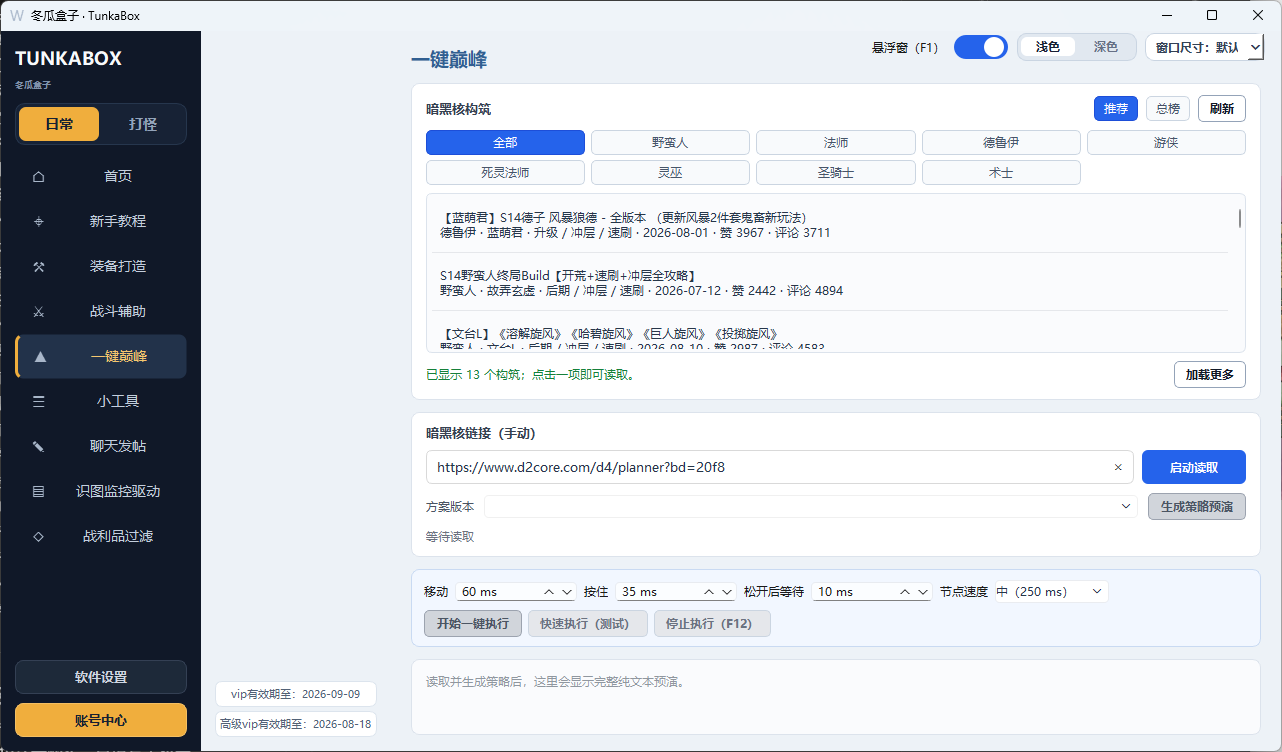Switch theme to 深色
This screenshot has height=752, width=1282.
click(1105, 47)
